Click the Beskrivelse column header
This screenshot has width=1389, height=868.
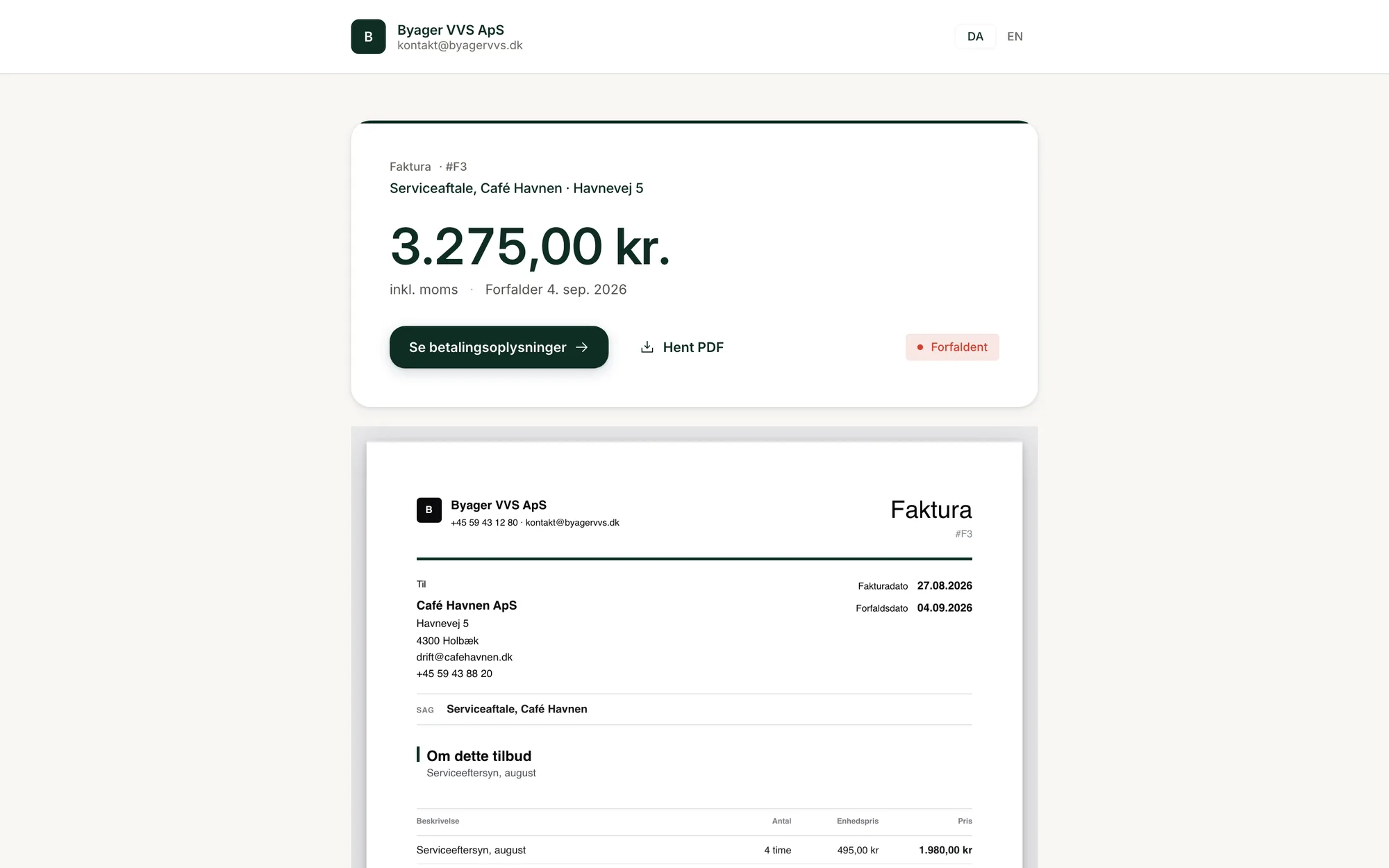438,821
